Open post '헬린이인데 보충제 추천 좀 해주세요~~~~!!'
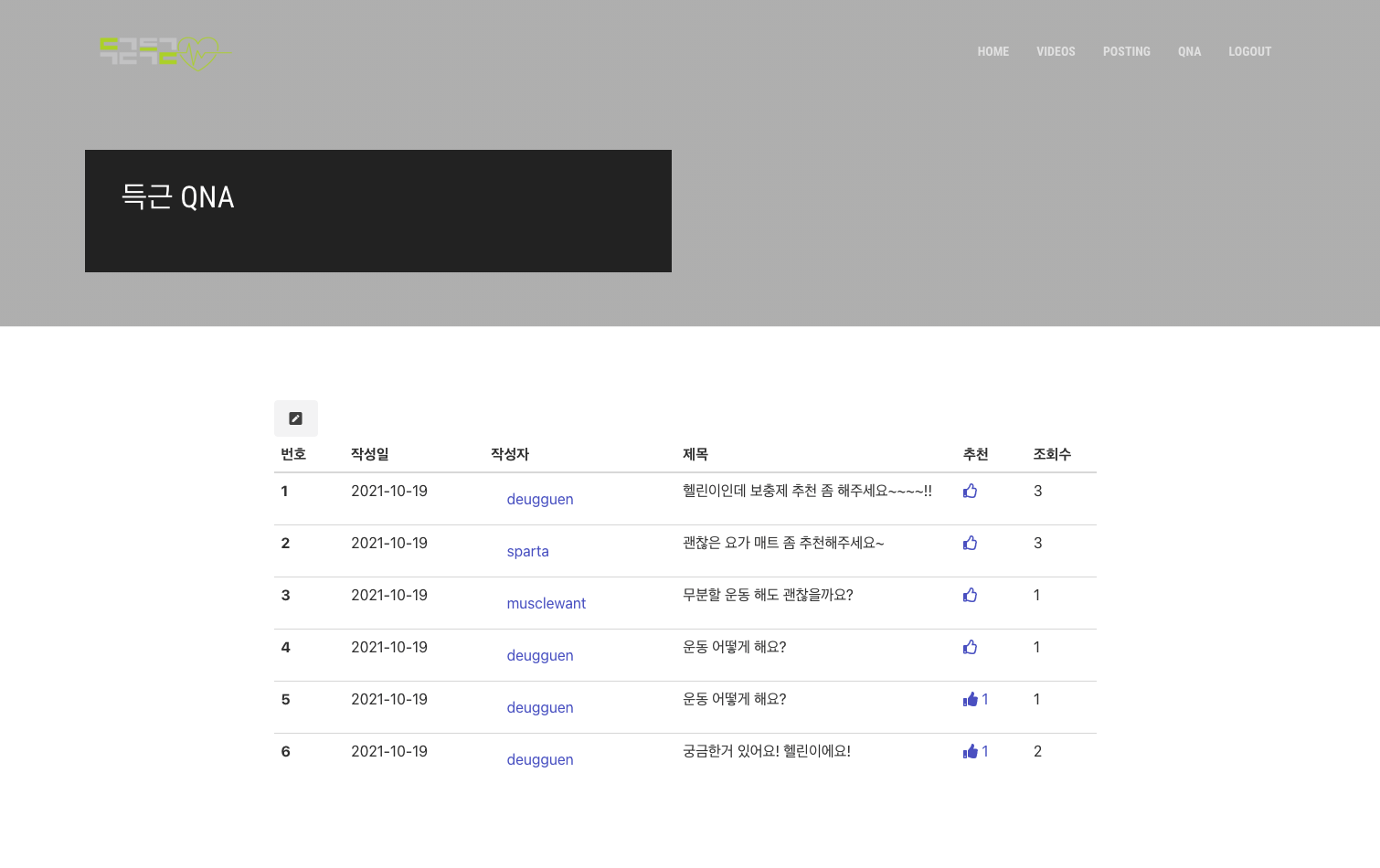Viewport: 1380px width, 868px height. click(x=807, y=491)
